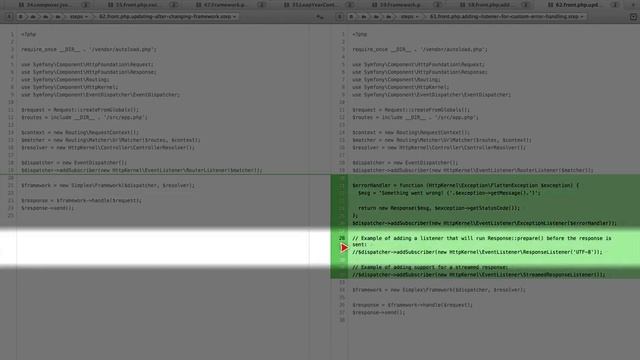This screenshot has width=640, height=360.
Task: Click the '// Example of adding a listener' comment line
Action: [x=482, y=241]
